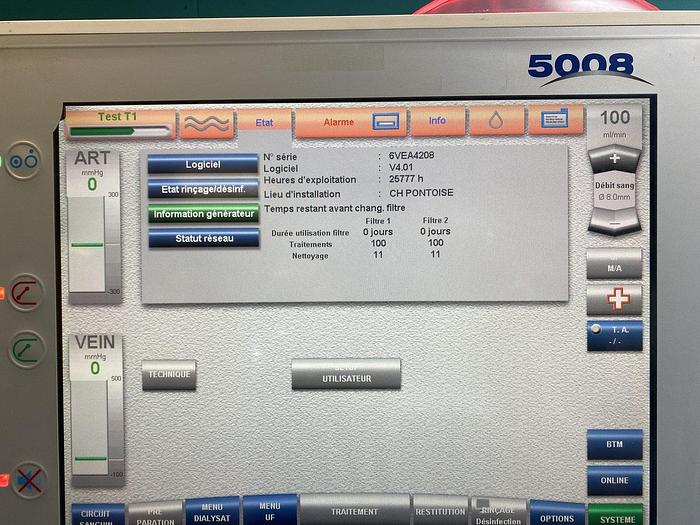Tap the ART pressure bar gauge
700x525 pixels.
click(x=94, y=243)
